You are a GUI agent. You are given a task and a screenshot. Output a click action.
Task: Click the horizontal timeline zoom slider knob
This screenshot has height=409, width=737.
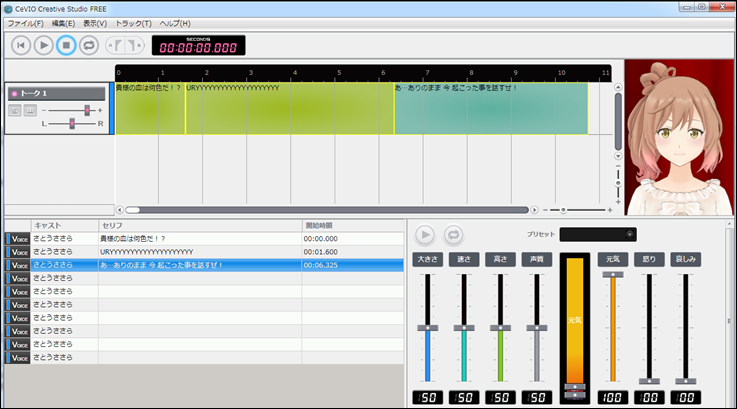pos(563,210)
